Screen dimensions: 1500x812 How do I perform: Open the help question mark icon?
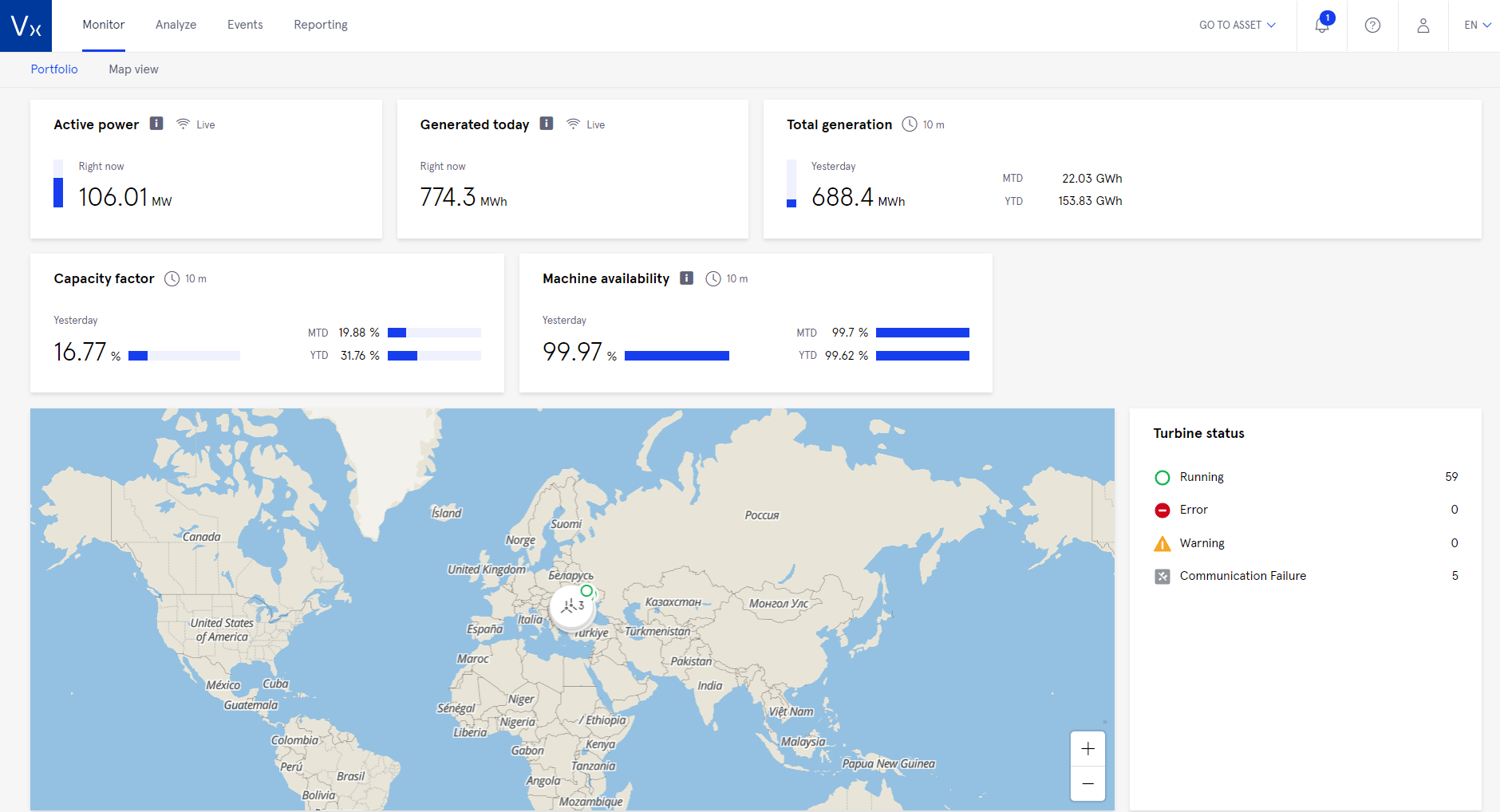(x=1372, y=25)
